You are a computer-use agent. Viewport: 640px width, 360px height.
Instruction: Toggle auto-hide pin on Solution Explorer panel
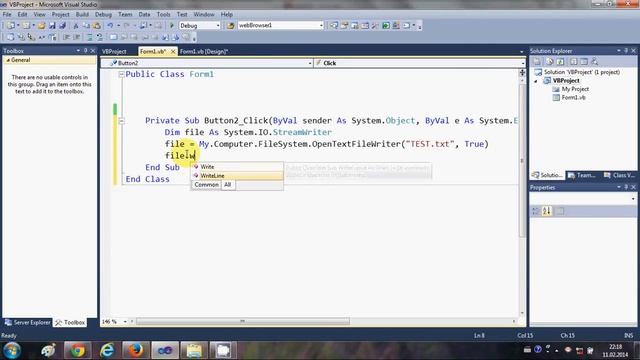click(626, 51)
